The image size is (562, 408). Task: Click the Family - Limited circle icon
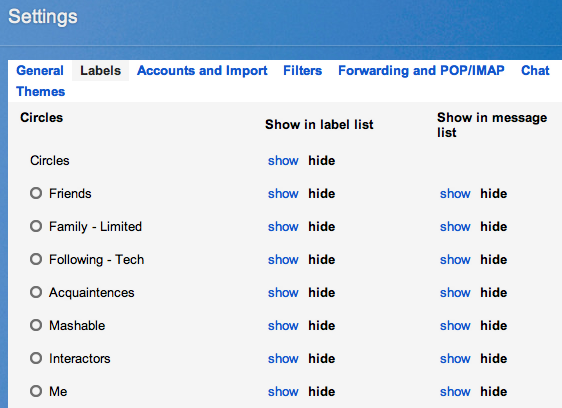(36, 226)
